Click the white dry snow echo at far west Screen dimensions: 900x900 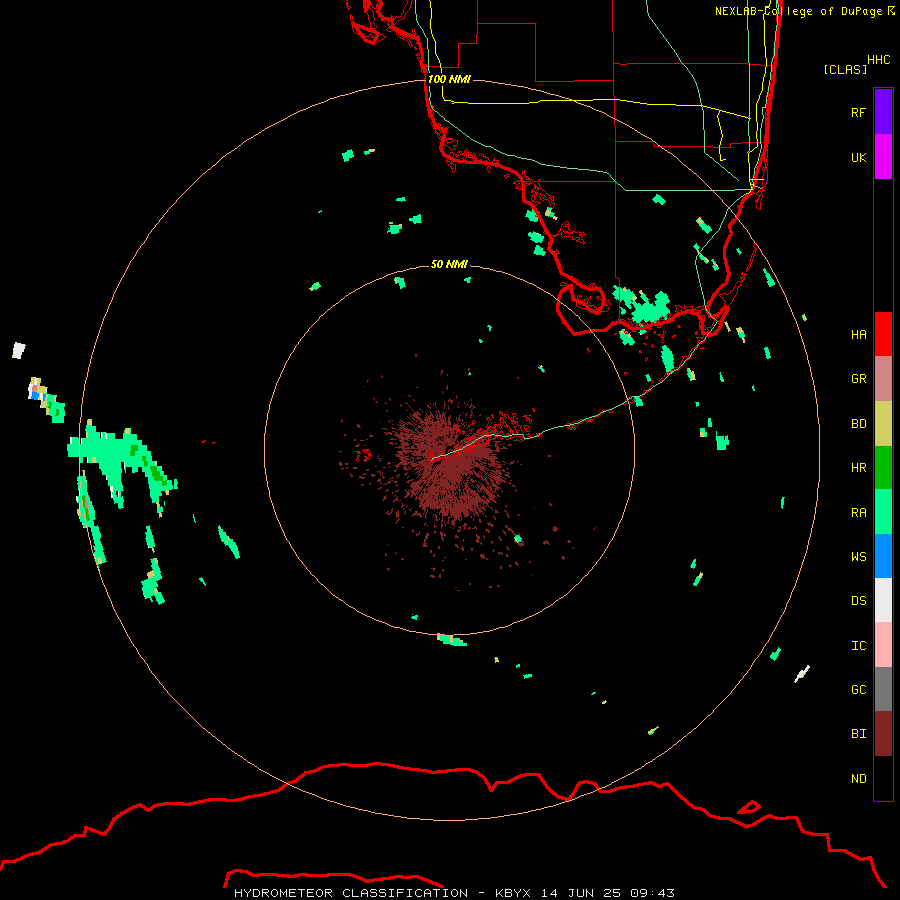click(x=18, y=350)
